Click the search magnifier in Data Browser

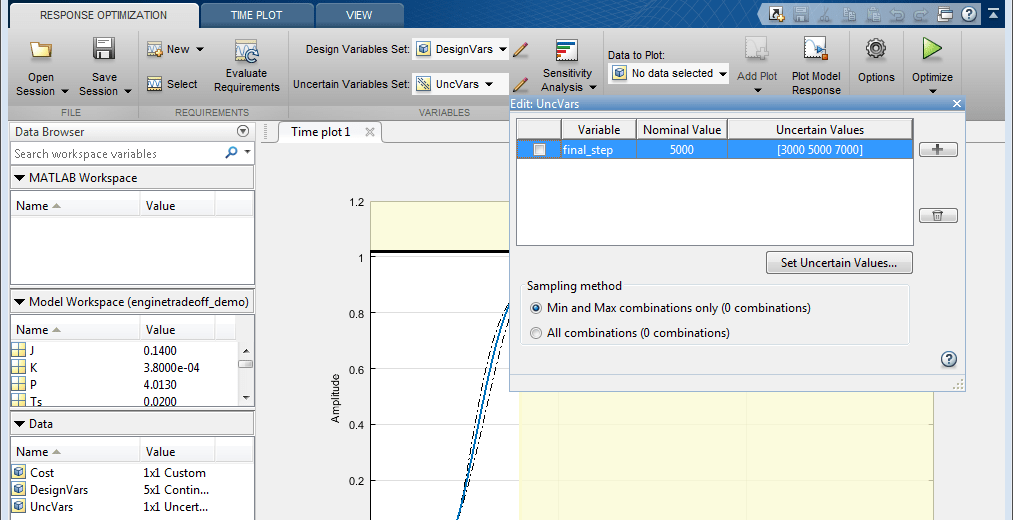[232, 153]
